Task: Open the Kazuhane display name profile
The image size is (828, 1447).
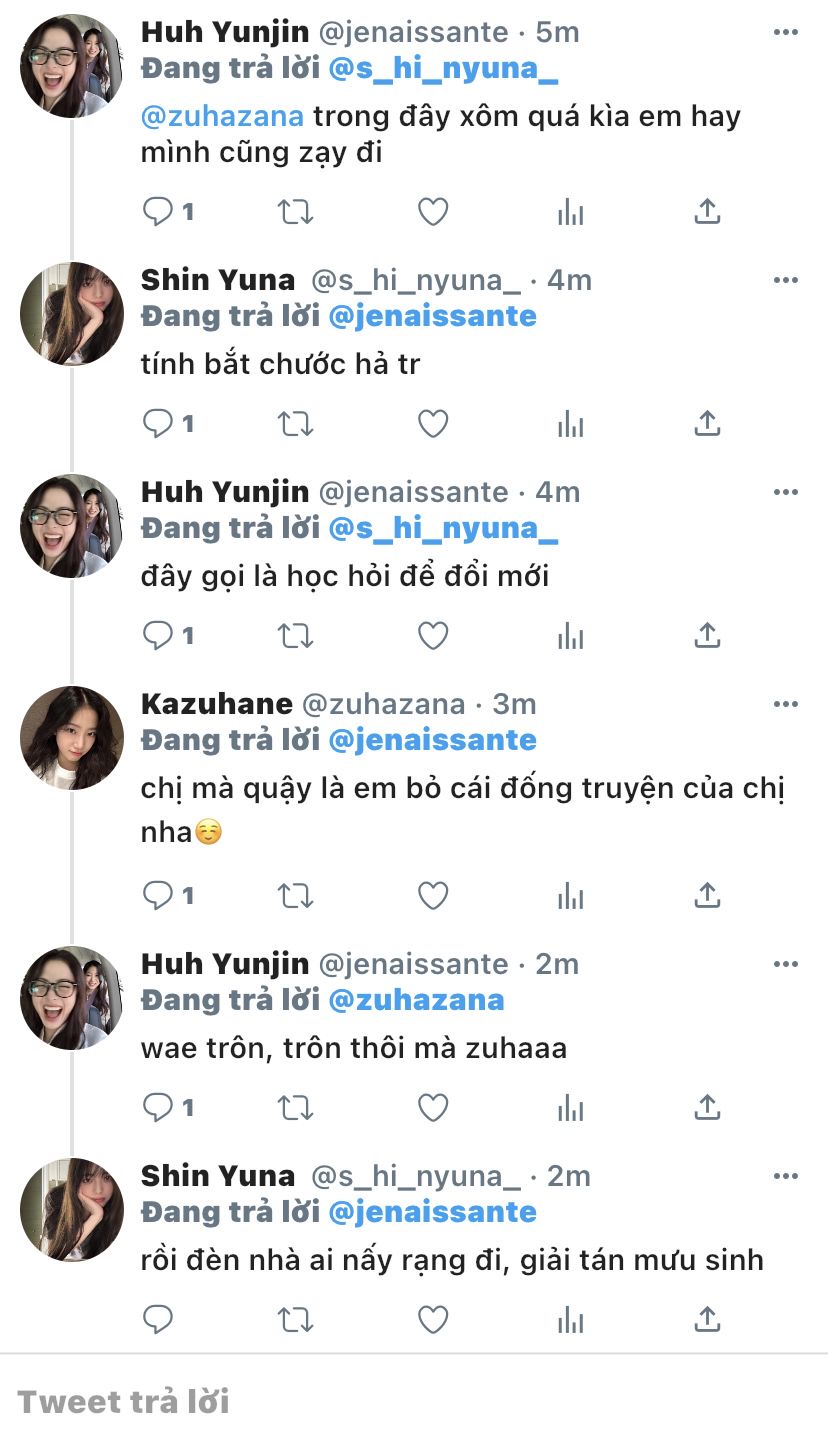Action: point(216,704)
